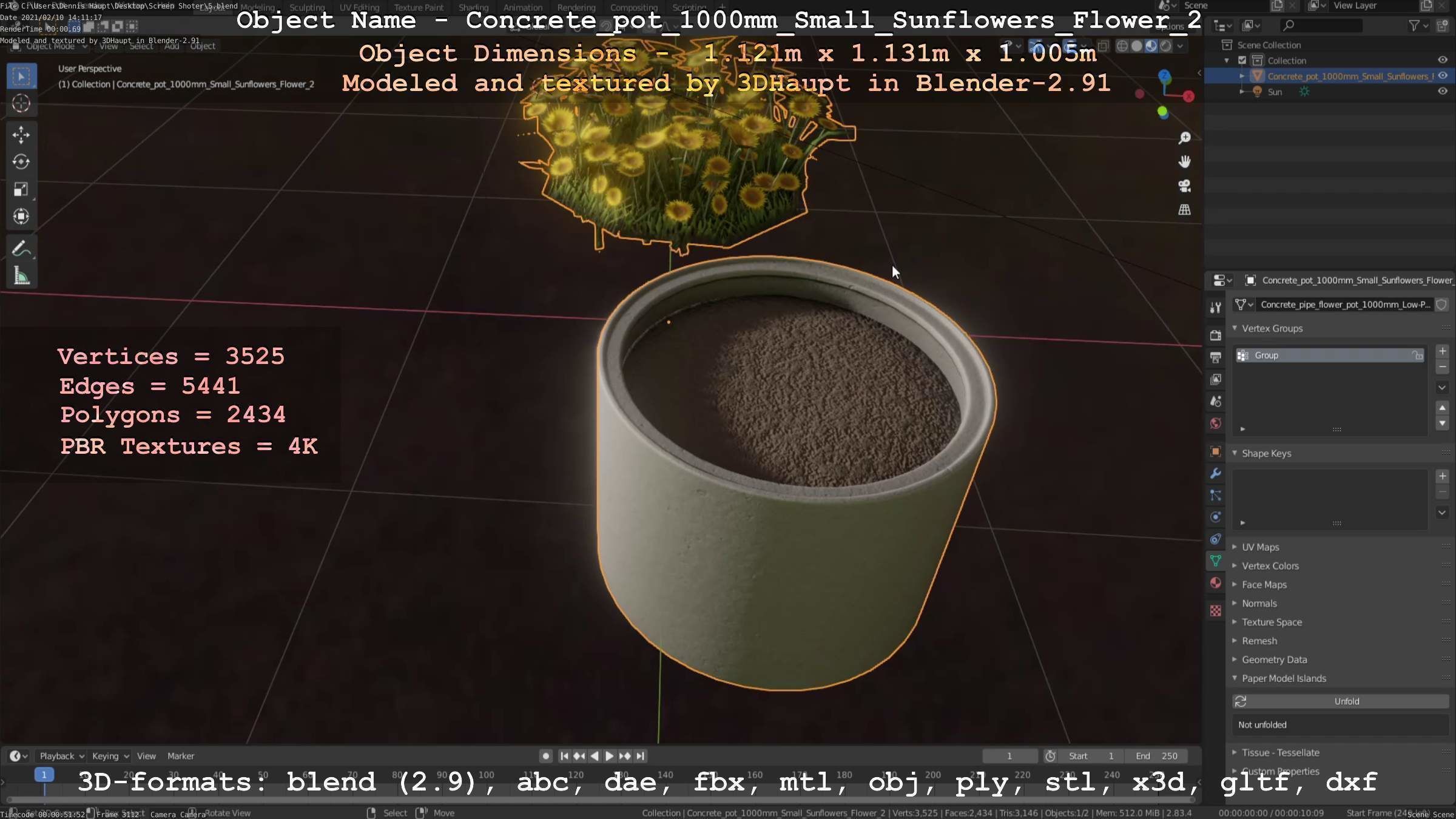Expand the Geometry Data panel
This screenshot has width=1456, height=819.
pos(1235,660)
